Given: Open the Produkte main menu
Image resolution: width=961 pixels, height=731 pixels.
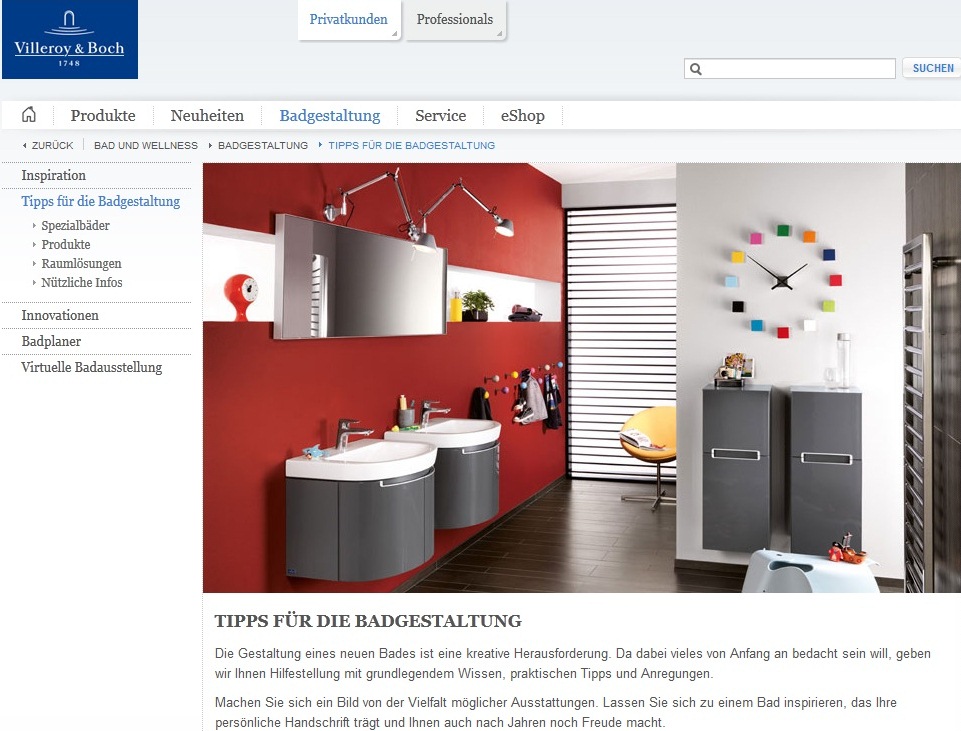Looking at the screenshot, I should (103, 115).
